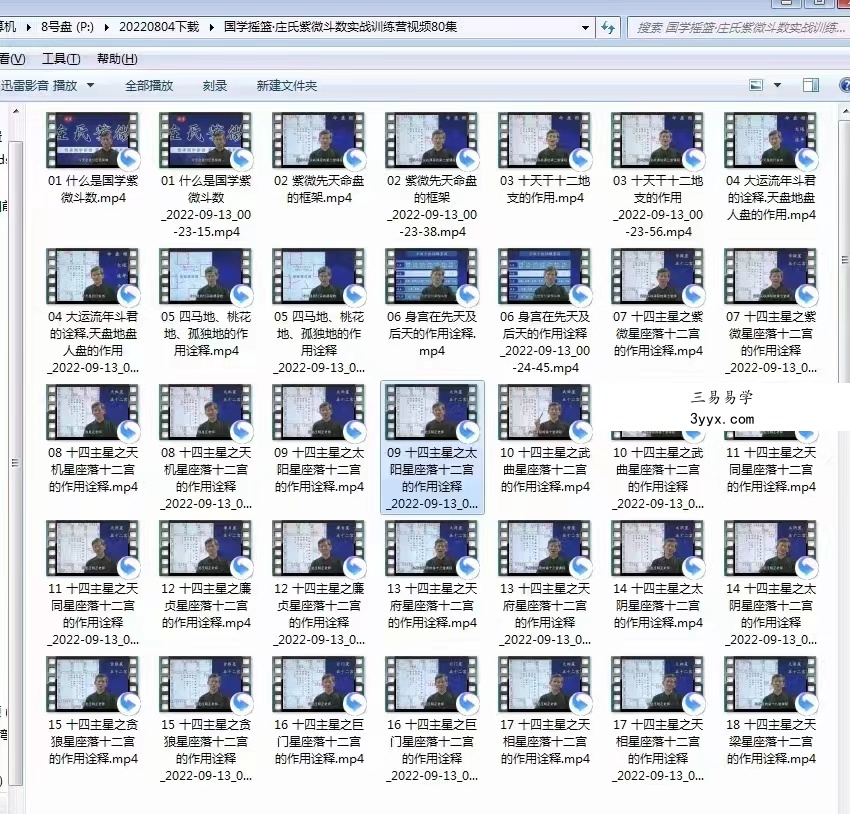Toggle the preview pane icon

click(811, 85)
